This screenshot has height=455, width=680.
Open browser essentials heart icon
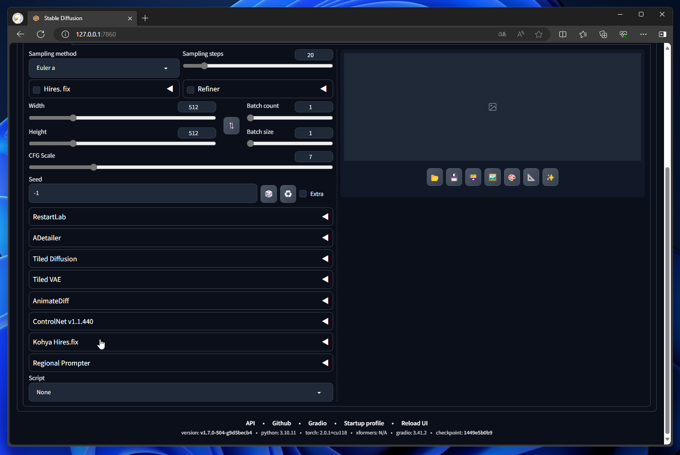tap(623, 34)
